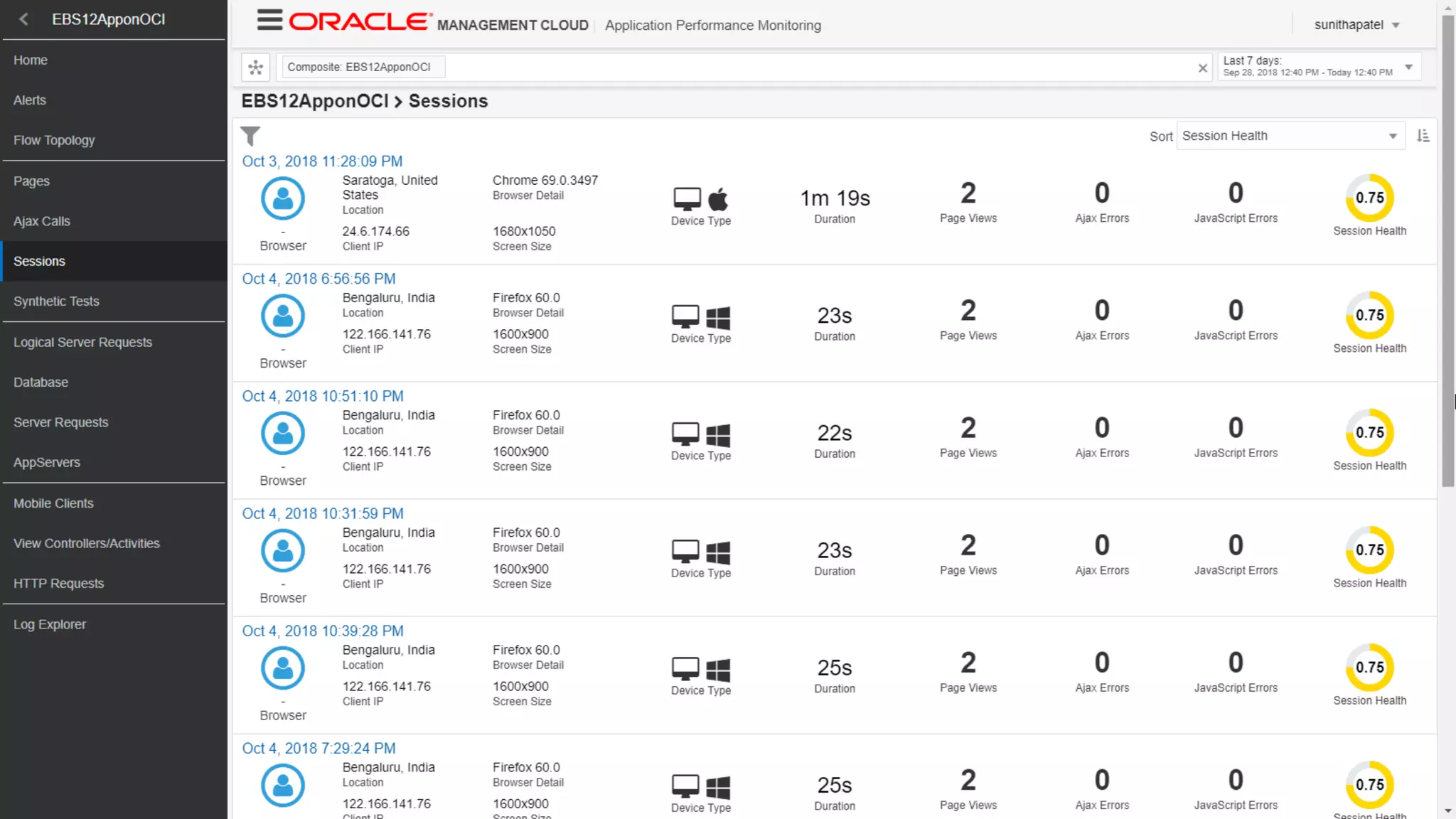Open the Sort by Session Health dropdown
Screen dimensions: 1456x819
click(x=1290, y=136)
